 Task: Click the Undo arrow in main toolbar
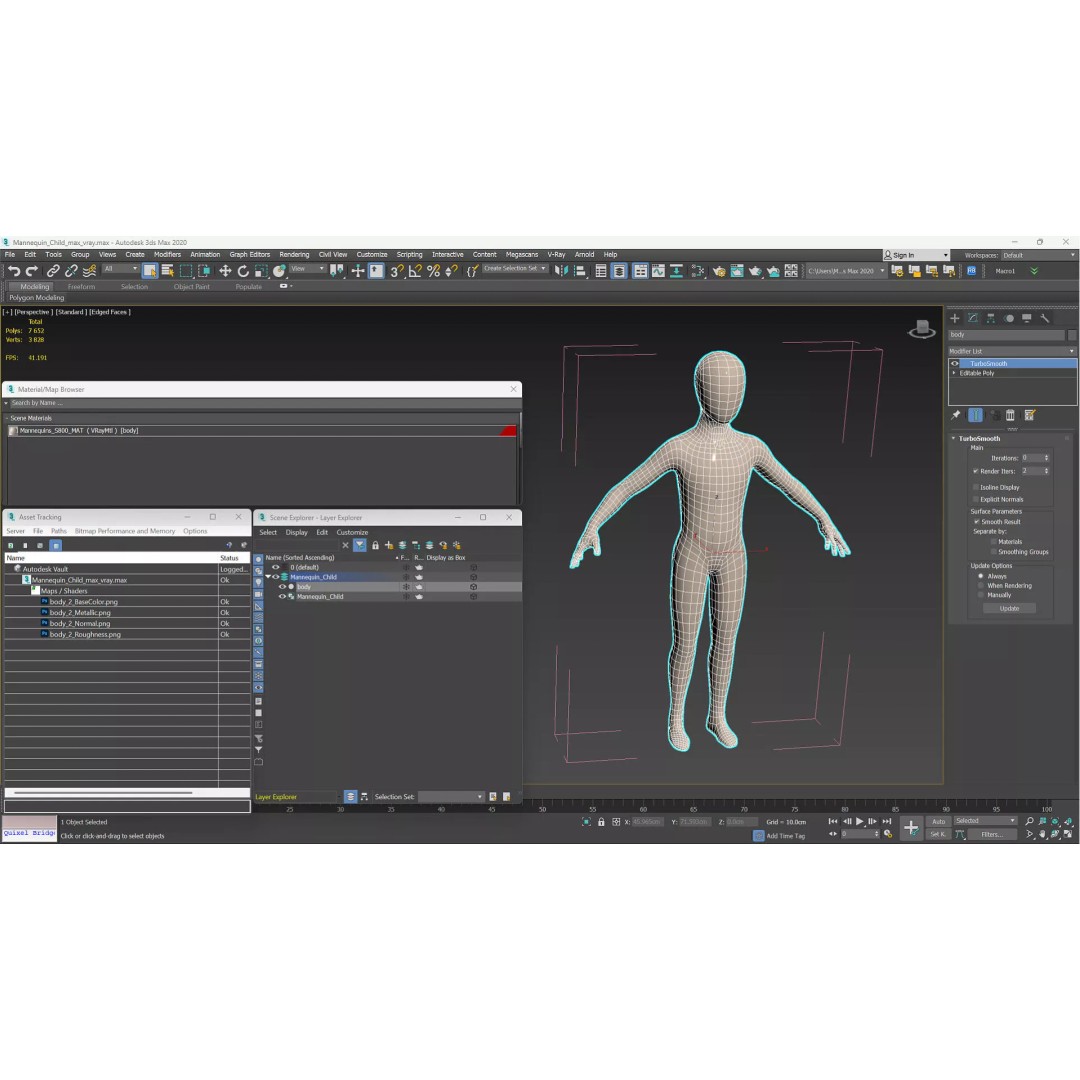coord(14,271)
